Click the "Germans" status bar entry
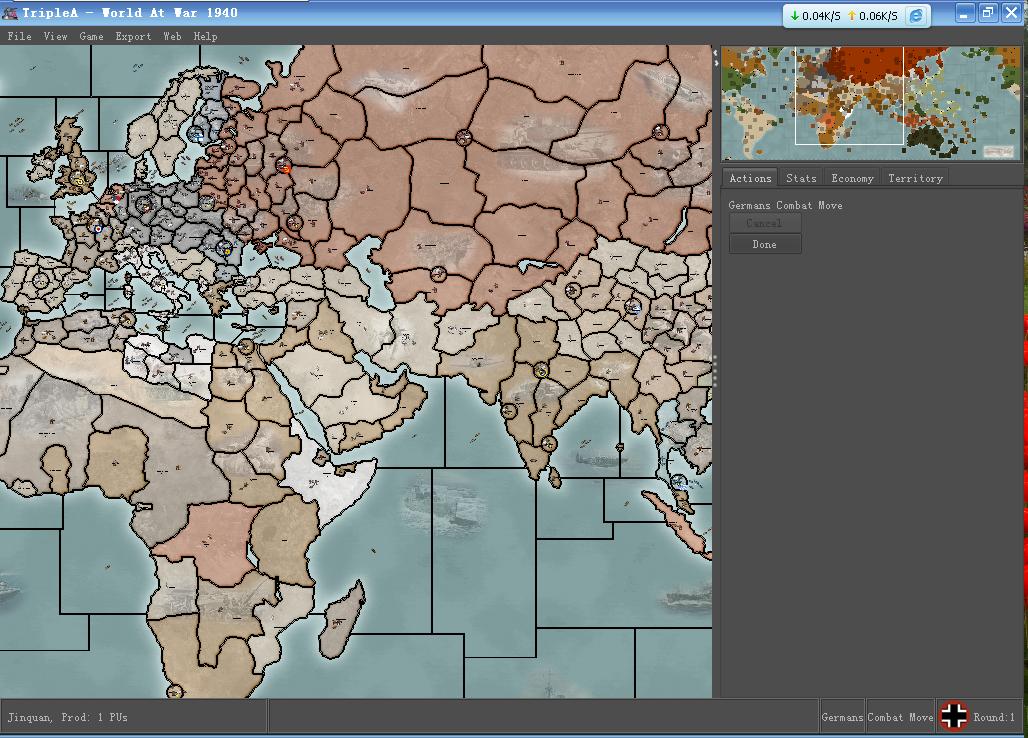Viewport: 1028px width, 738px height. (842, 717)
